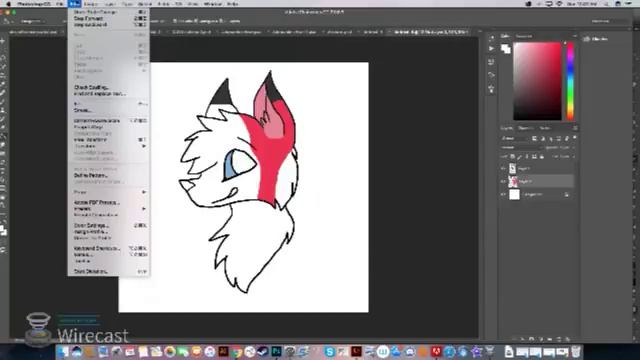Choose Step Forward in Edit menu
Image resolution: width=640 pixels, height=360 pixels.
pyautogui.click(x=109, y=18)
